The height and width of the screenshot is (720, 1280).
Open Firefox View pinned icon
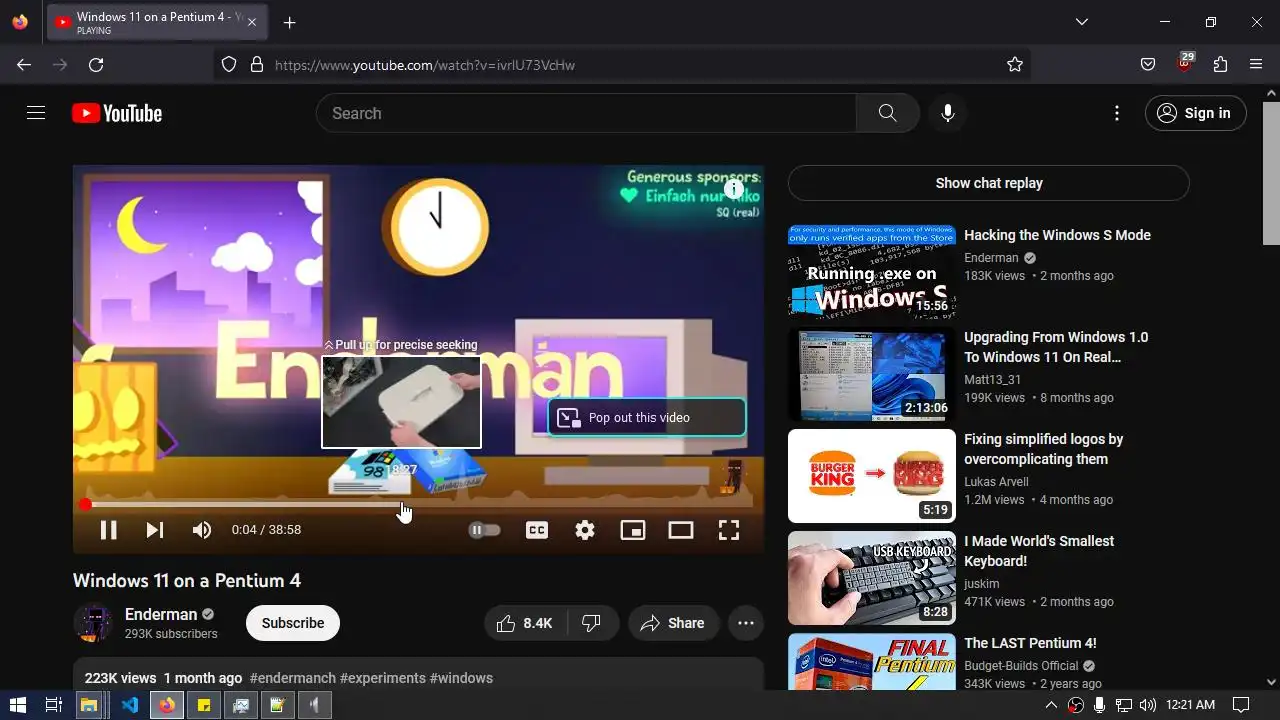[x=20, y=22]
